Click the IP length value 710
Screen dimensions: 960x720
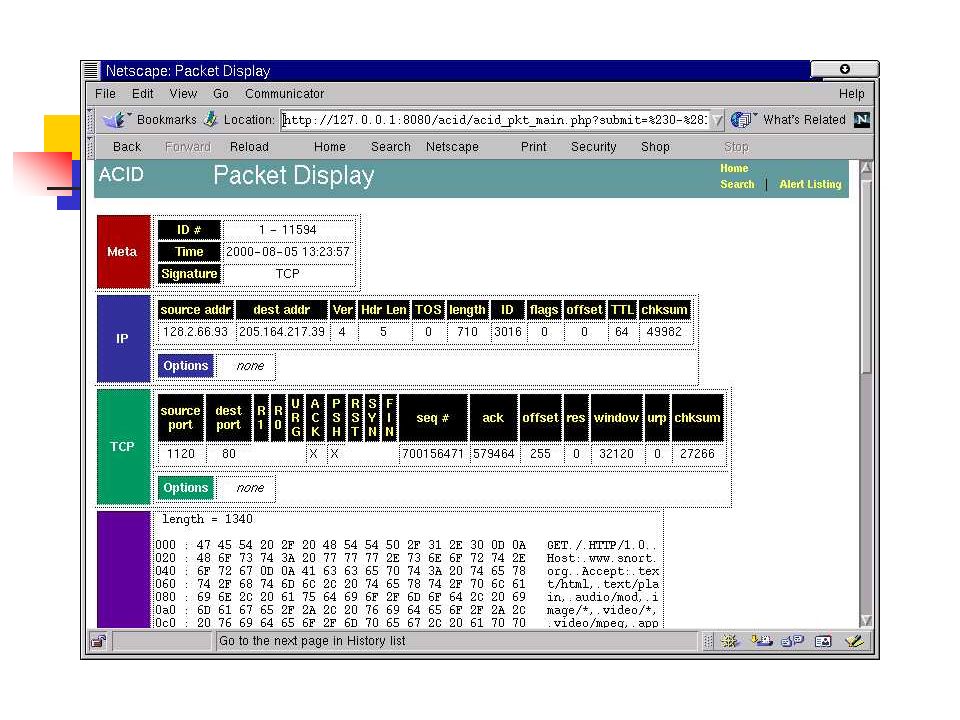click(467, 332)
